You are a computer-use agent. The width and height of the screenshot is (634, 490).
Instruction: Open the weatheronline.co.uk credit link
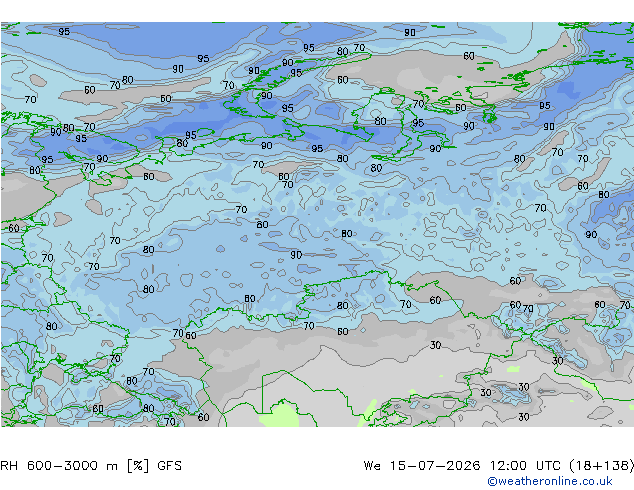(550, 481)
